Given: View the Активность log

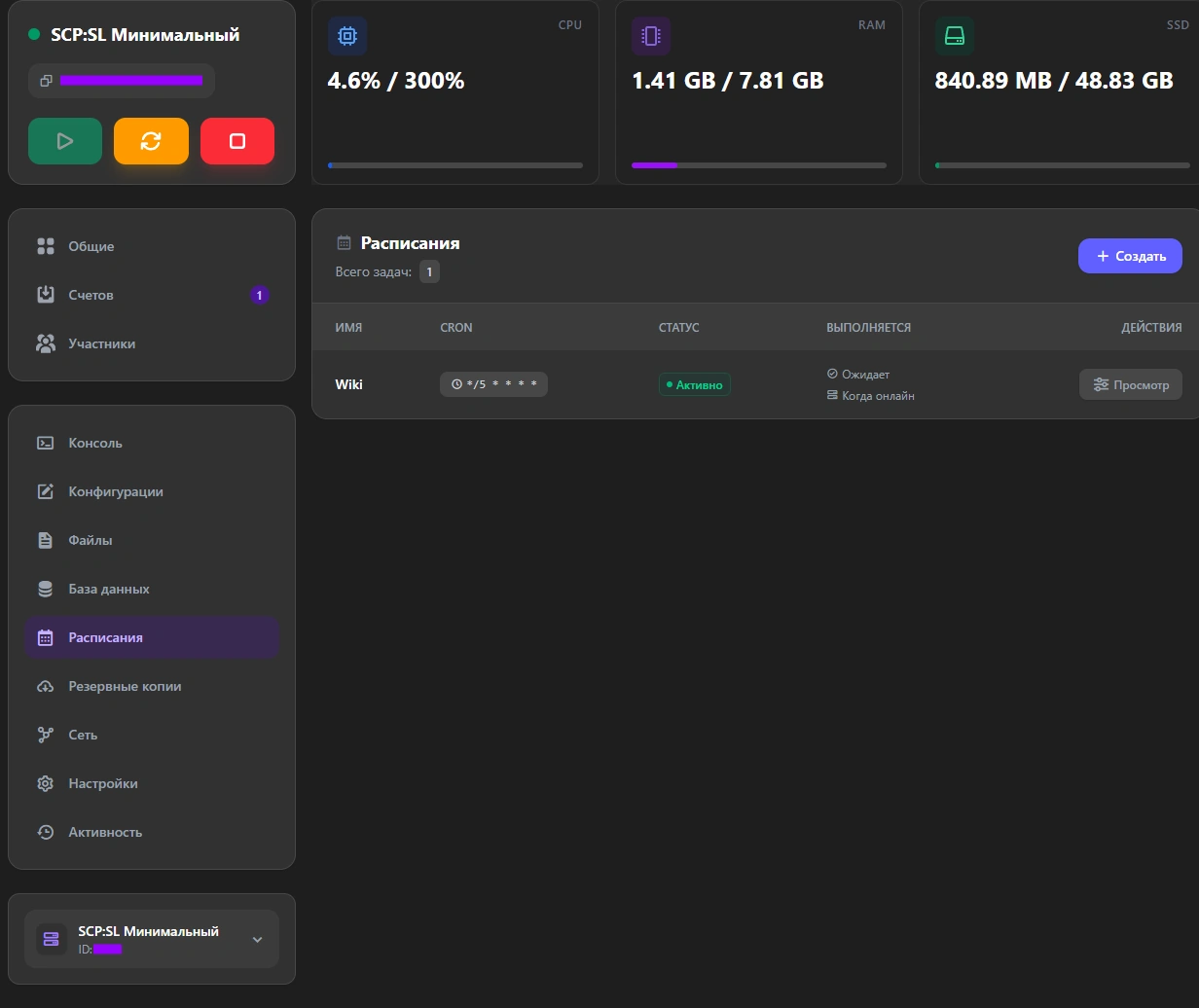Looking at the screenshot, I should click(x=152, y=832).
